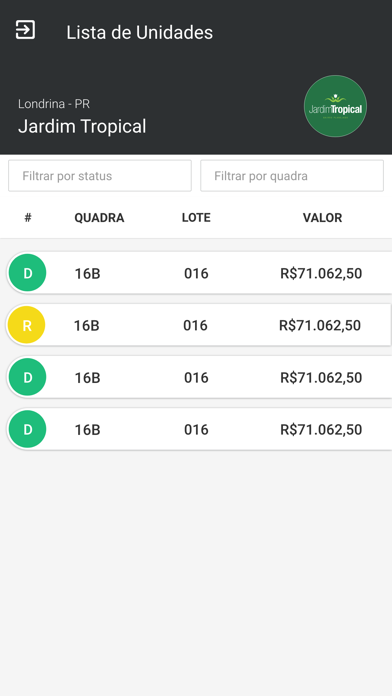Sort by the LOTE column header
This screenshot has width=392, height=696.
(196, 218)
